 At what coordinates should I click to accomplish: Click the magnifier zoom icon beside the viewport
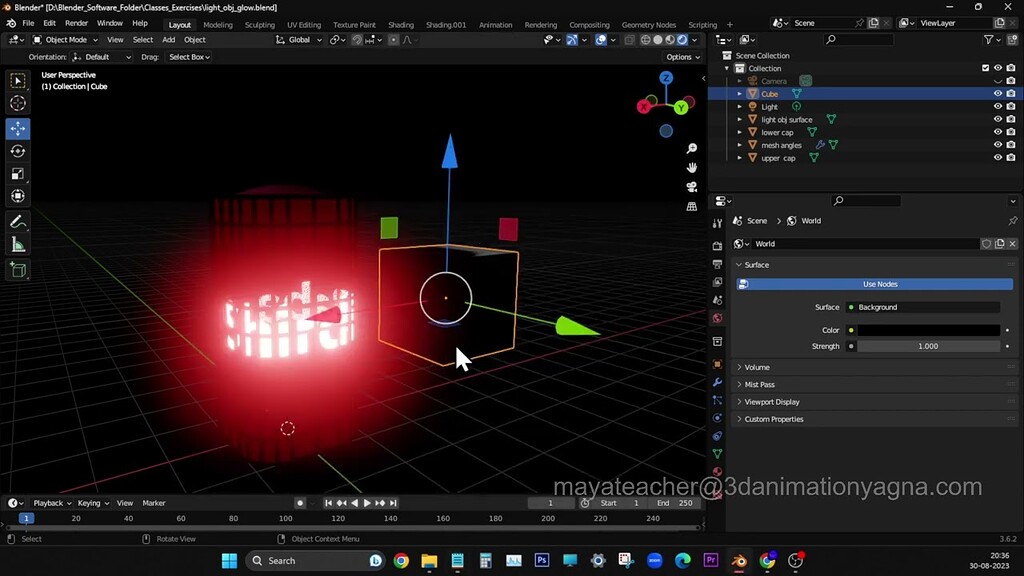[x=691, y=149]
